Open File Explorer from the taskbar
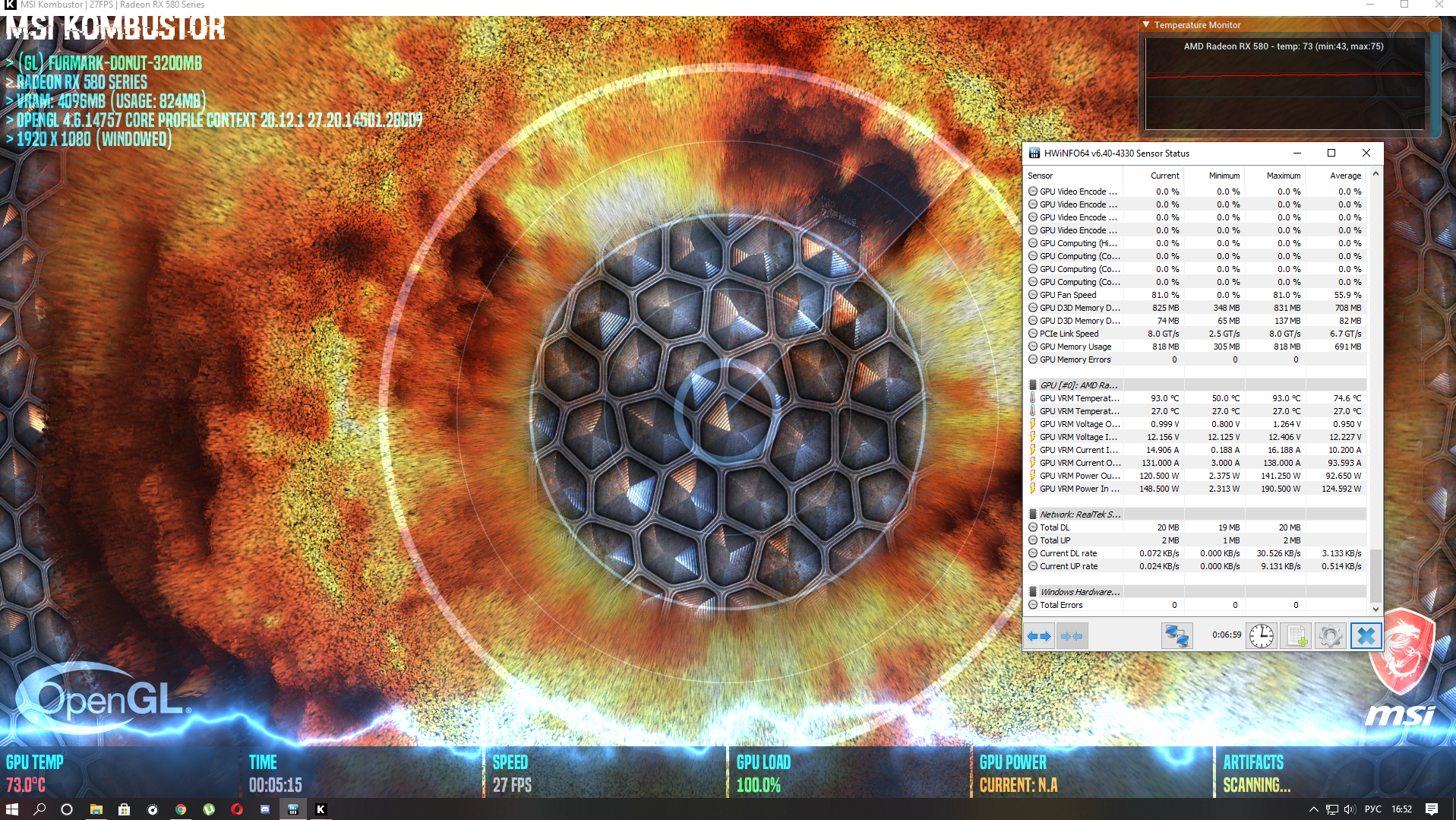Viewport: 1456px width, 820px height. coord(96,809)
